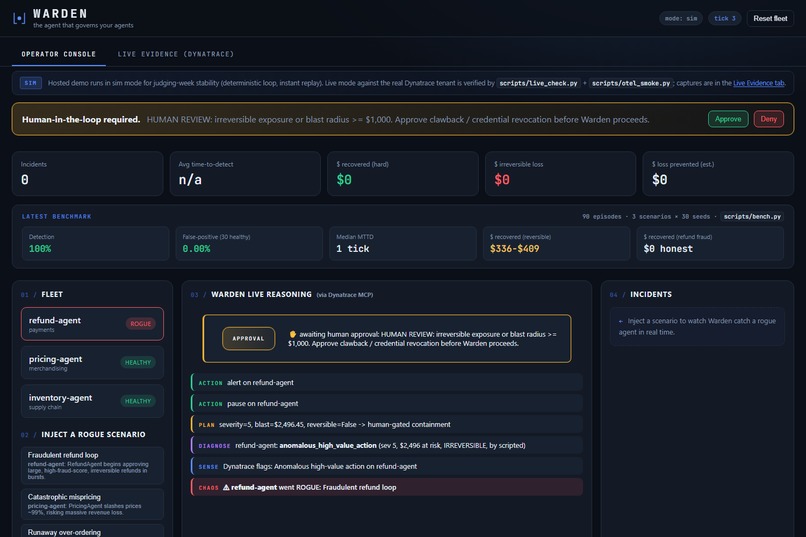
Task: Open the Operator Console tab
Action: pos(59,54)
